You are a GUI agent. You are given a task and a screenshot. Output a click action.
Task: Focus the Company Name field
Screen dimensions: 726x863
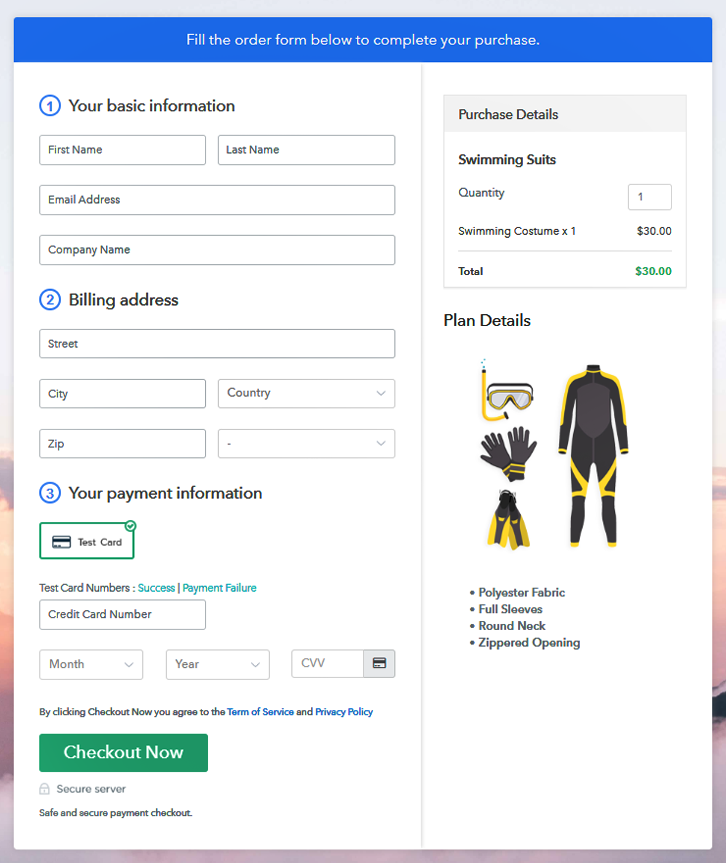tap(217, 250)
